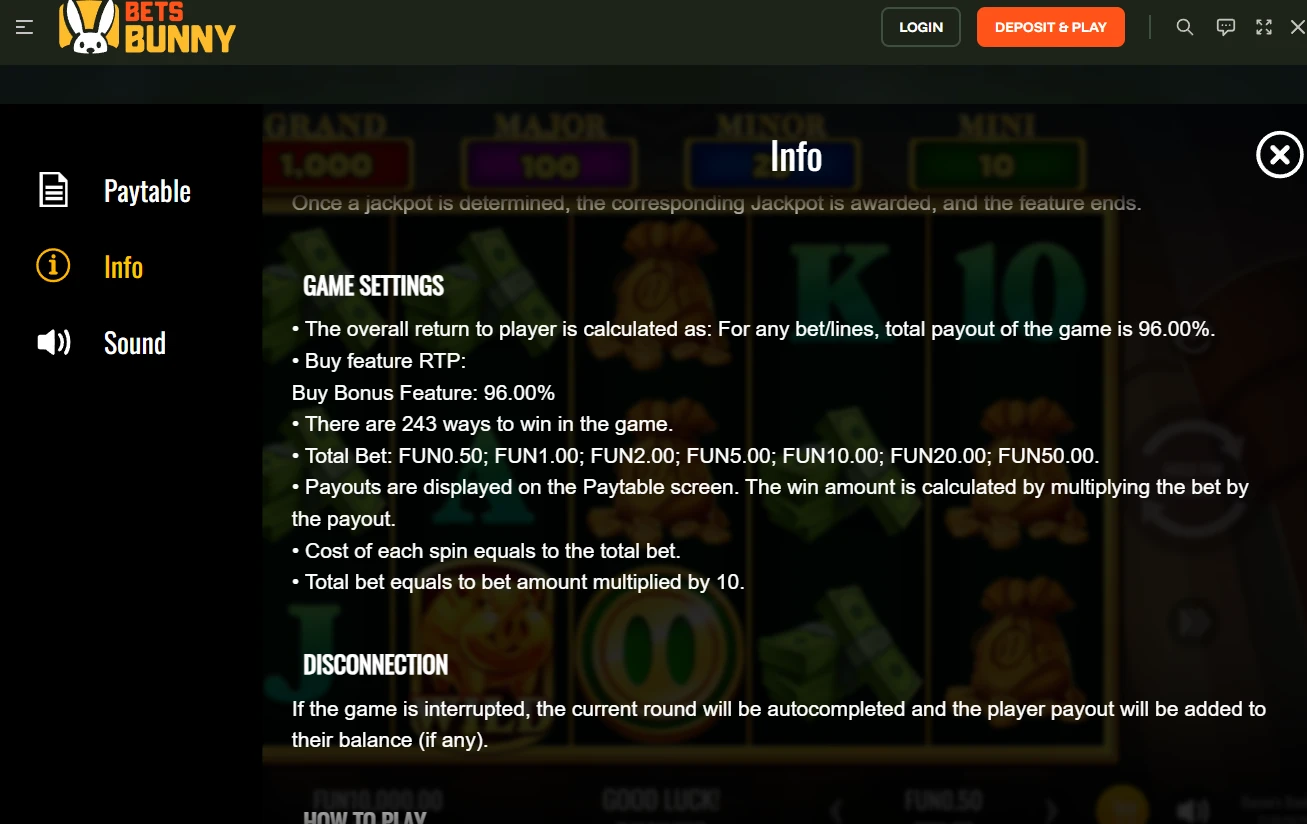
Task: Open the live chat bubble icon
Action: point(1226,27)
